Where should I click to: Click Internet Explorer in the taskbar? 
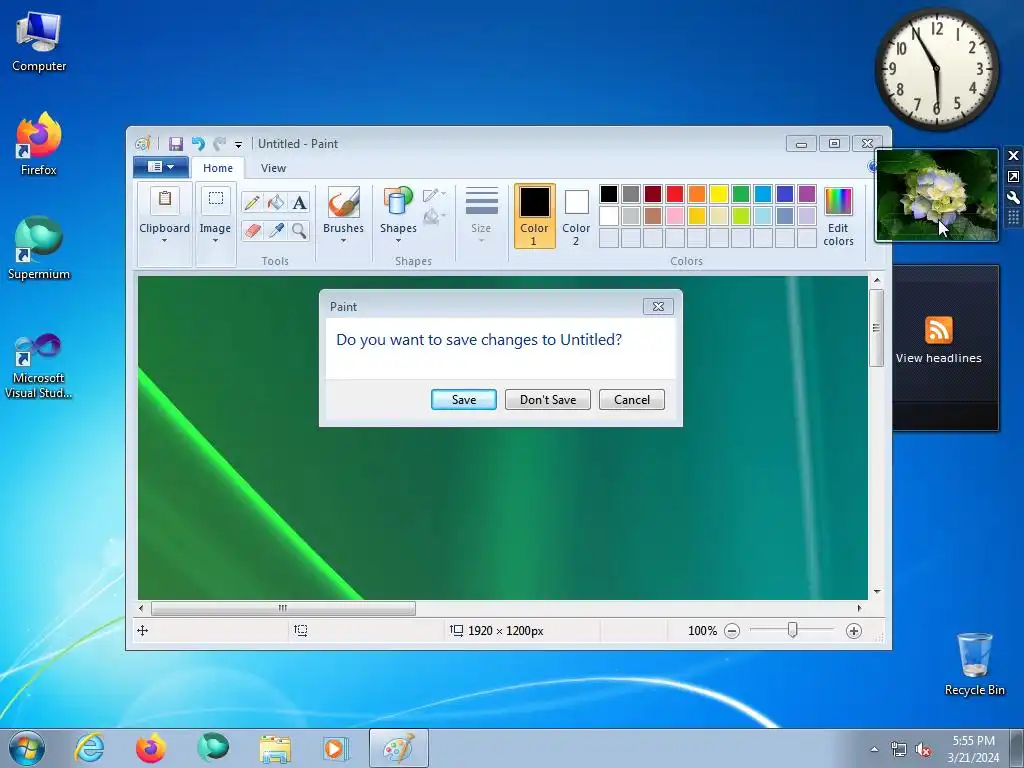tap(89, 748)
